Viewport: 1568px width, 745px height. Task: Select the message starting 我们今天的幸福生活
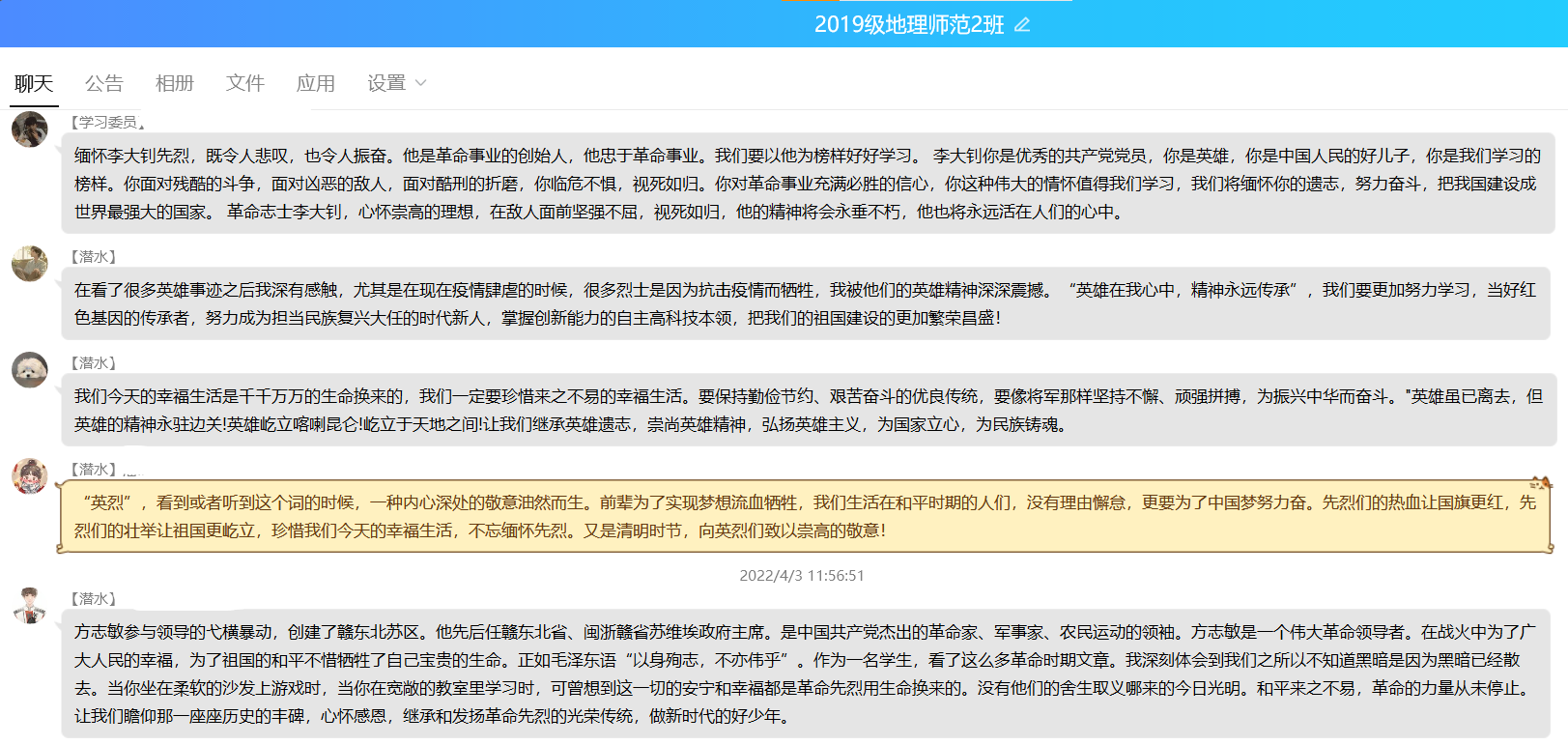pos(807,410)
